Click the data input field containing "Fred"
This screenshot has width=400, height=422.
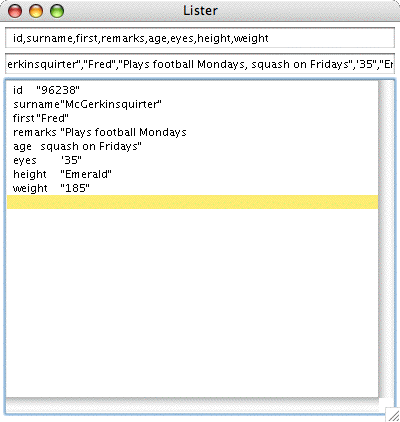(x=200, y=64)
